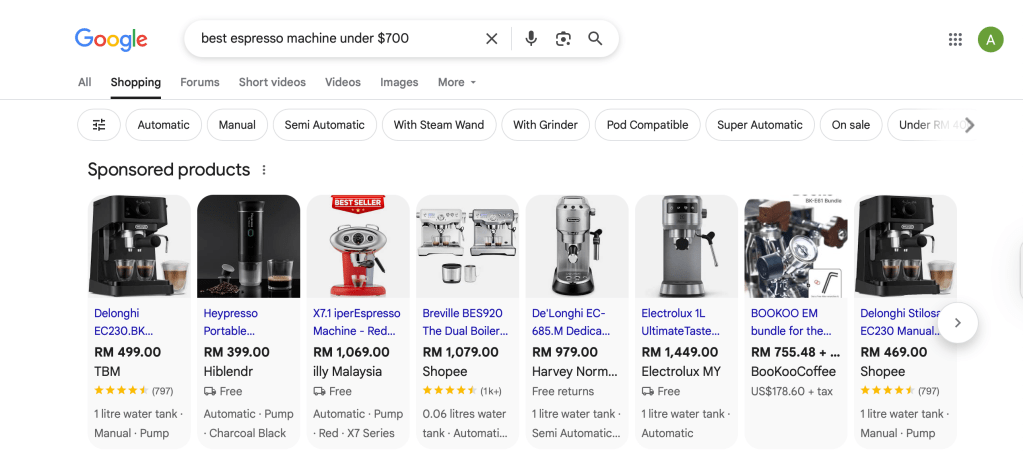
Task: Expand the More search tabs dropdown
Action: click(x=457, y=82)
